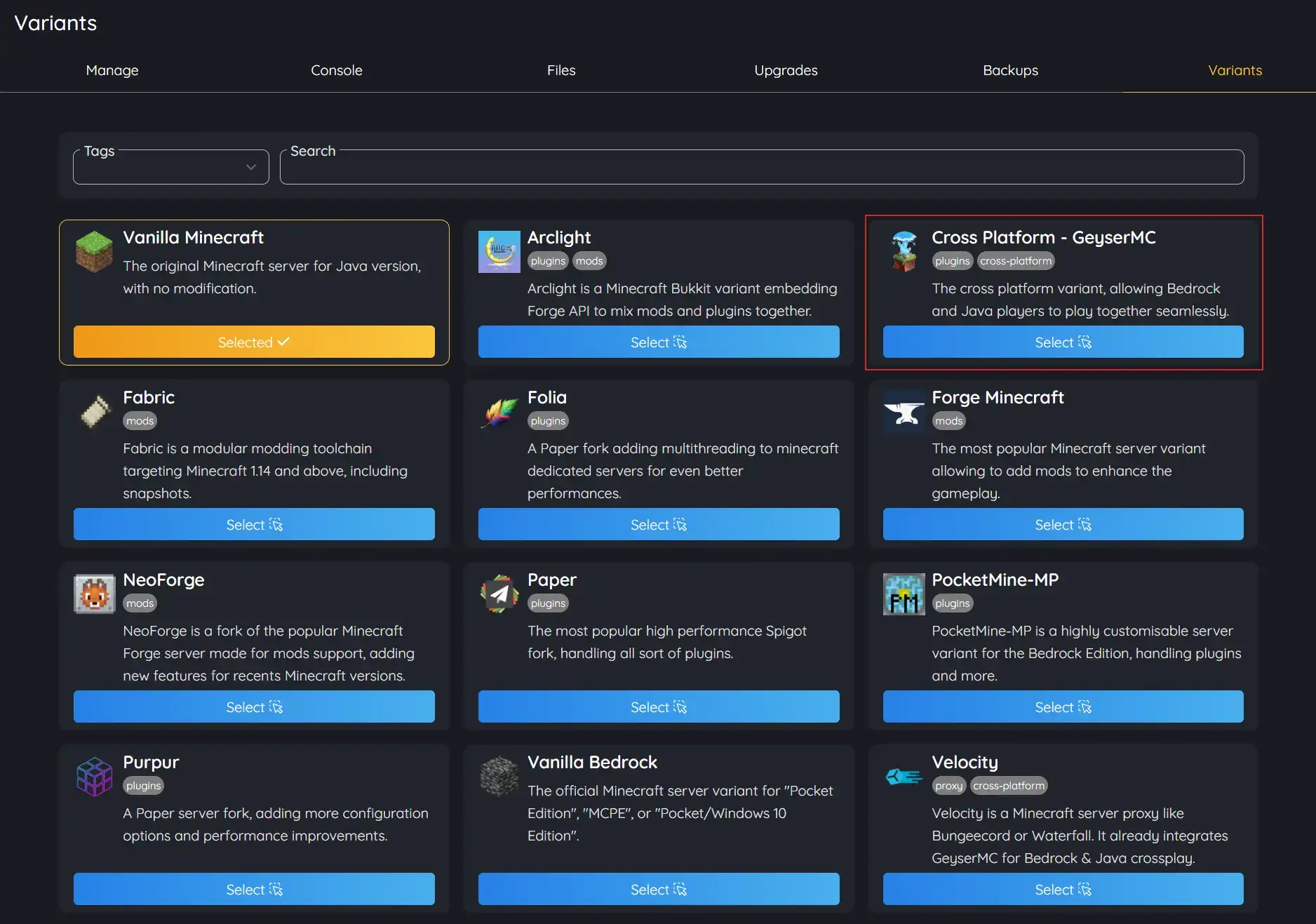The width and height of the screenshot is (1316, 924).
Task: Click the Vanilla Bedrock block icon
Action: click(x=499, y=776)
